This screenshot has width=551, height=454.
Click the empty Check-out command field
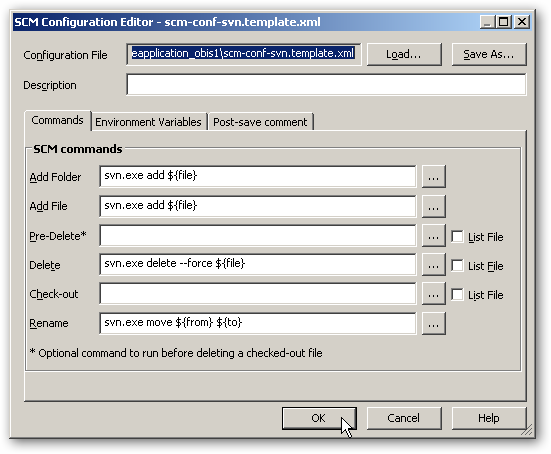coord(258,294)
